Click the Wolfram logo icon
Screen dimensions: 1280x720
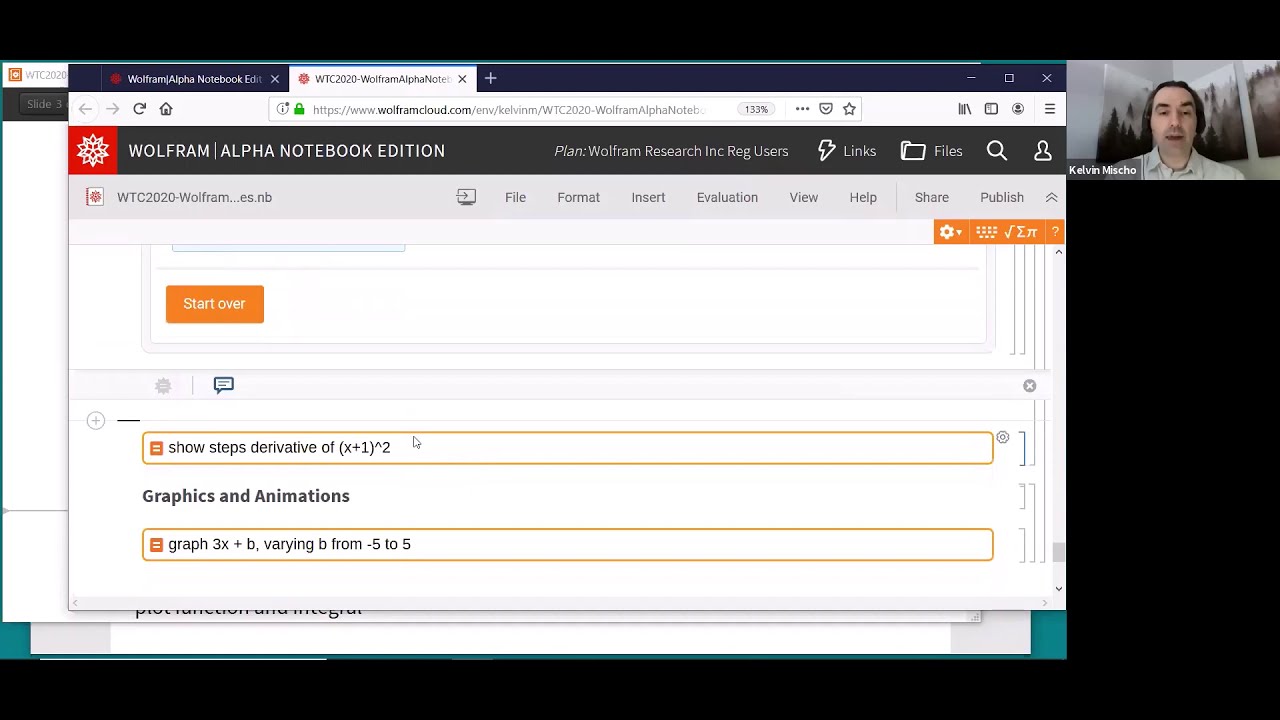[x=93, y=151]
